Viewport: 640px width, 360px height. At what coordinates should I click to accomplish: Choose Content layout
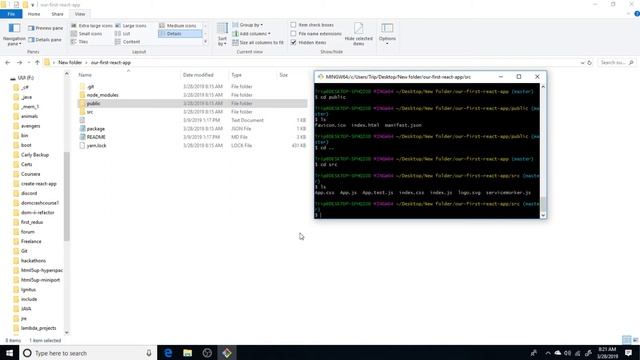128,42
